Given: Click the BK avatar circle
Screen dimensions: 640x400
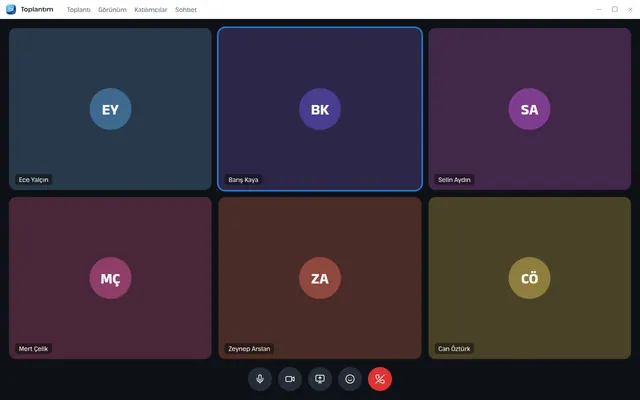Looking at the screenshot, I should pyautogui.click(x=320, y=109).
